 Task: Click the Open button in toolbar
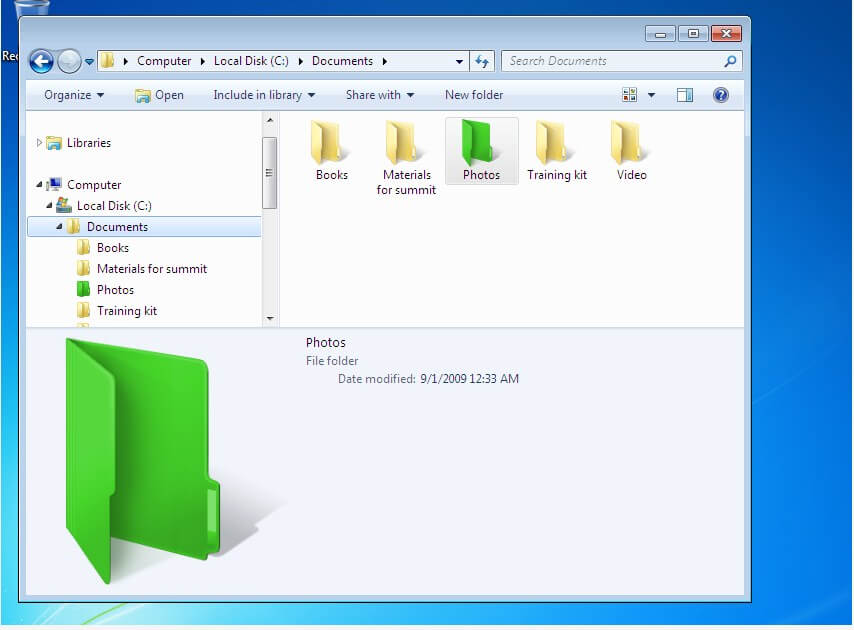[160, 95]
